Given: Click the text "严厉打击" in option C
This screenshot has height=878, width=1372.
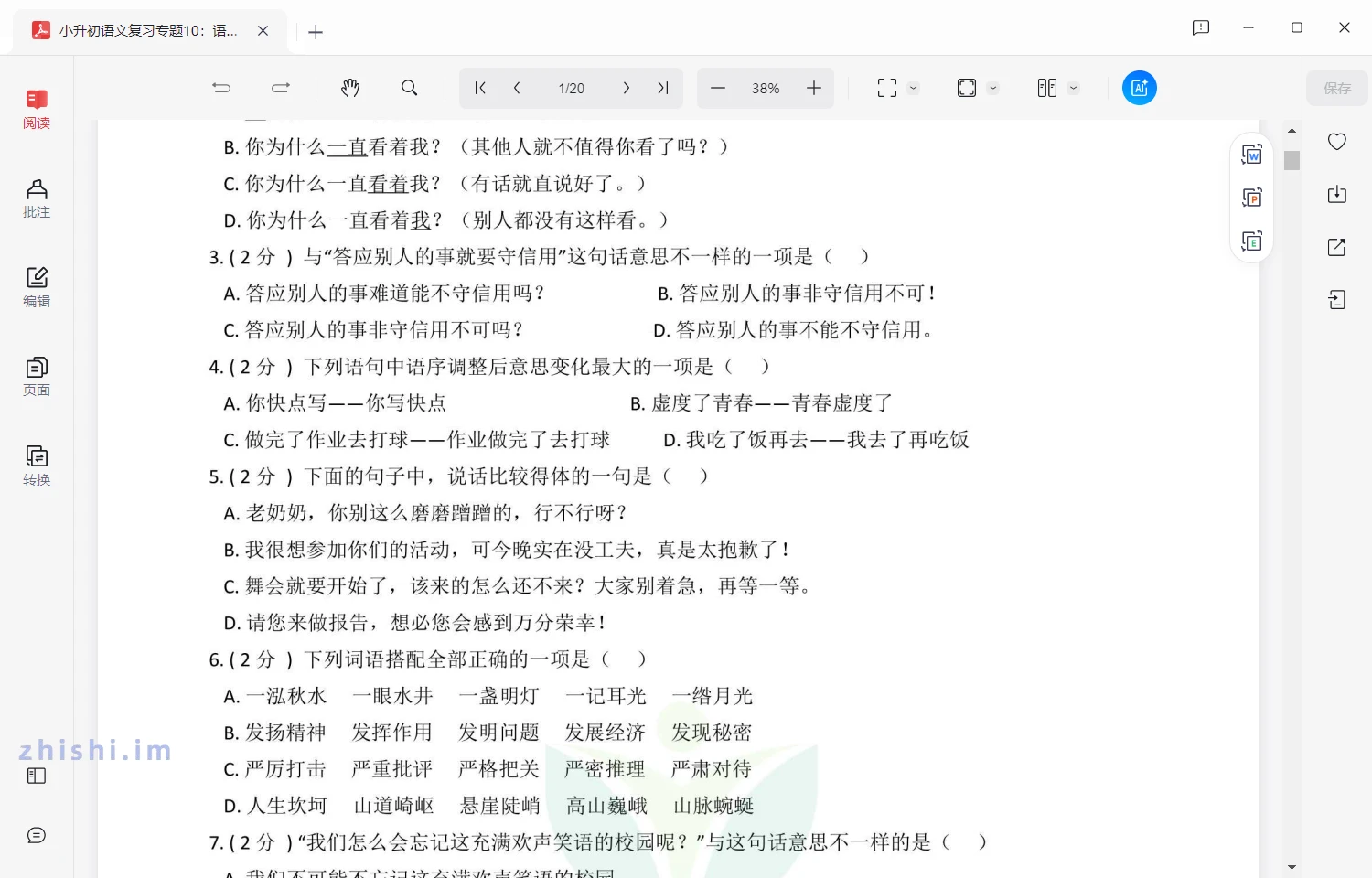Looking at the screenshot, I should [x=286, y=769].
